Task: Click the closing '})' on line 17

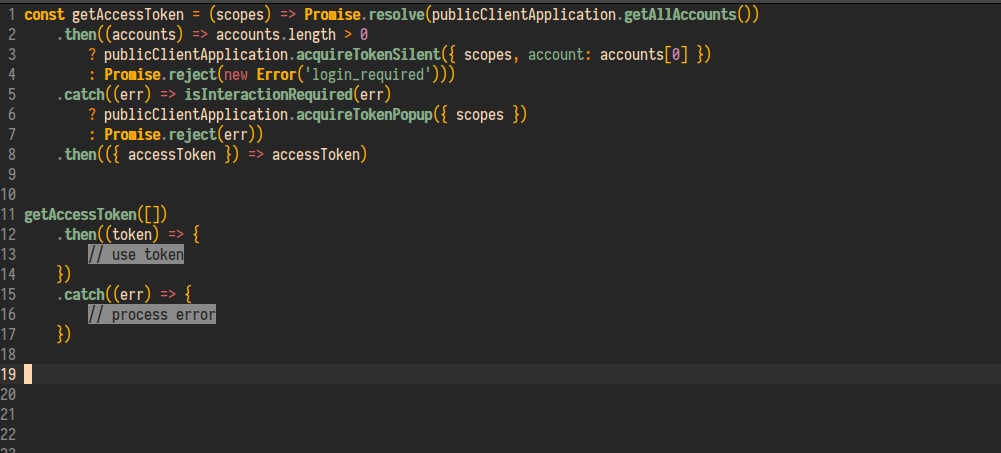Action: pos(64,334)
